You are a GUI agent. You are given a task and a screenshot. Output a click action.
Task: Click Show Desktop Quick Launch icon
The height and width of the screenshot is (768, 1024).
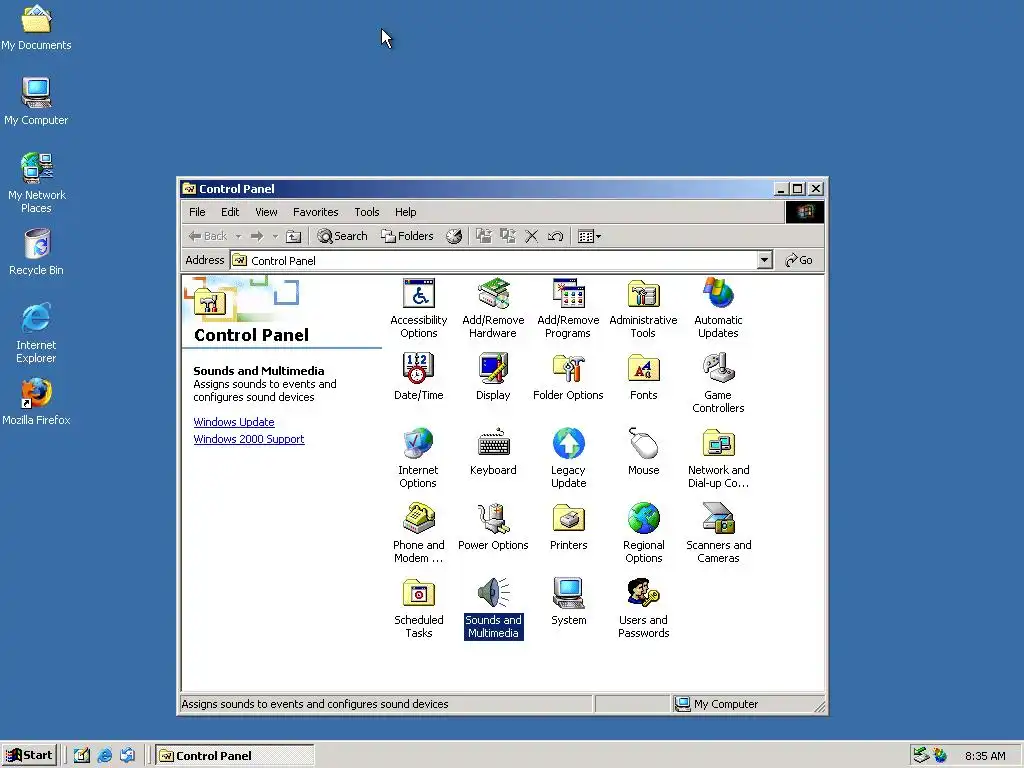pos(82,756)
